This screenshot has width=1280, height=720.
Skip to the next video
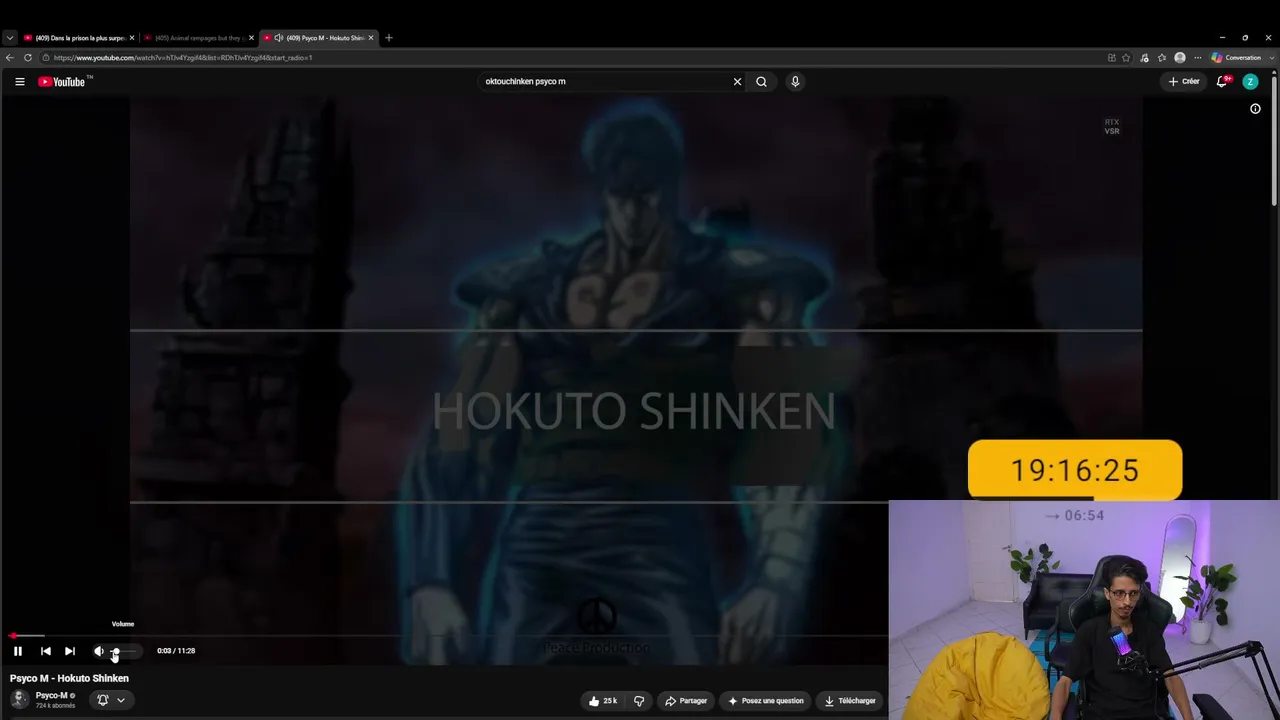(70, 651)
